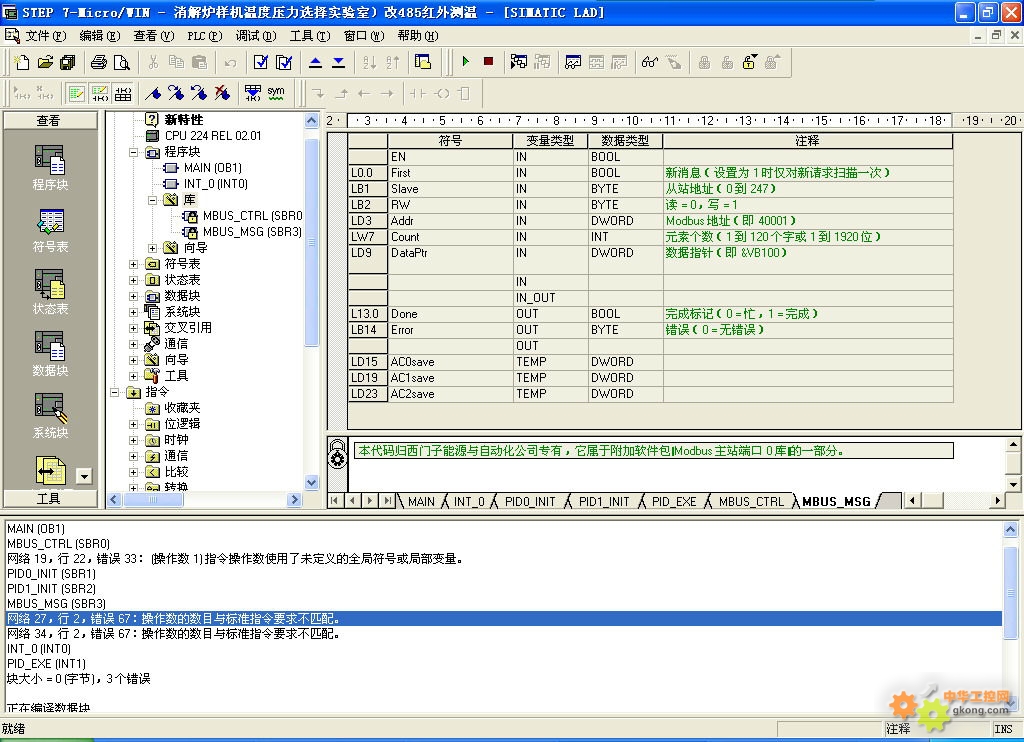Click the yellow unlock force icon
Viewport: 1024px width, 742px height.
[x=749, y=62]
